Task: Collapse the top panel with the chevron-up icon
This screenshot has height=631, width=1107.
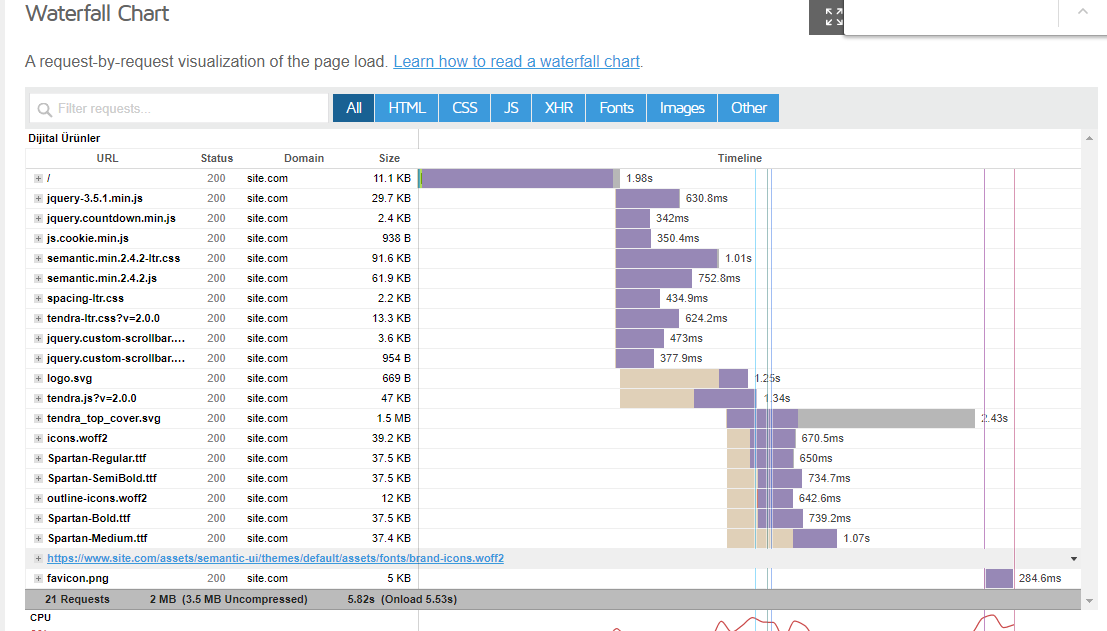Action: click(1082, 11)
